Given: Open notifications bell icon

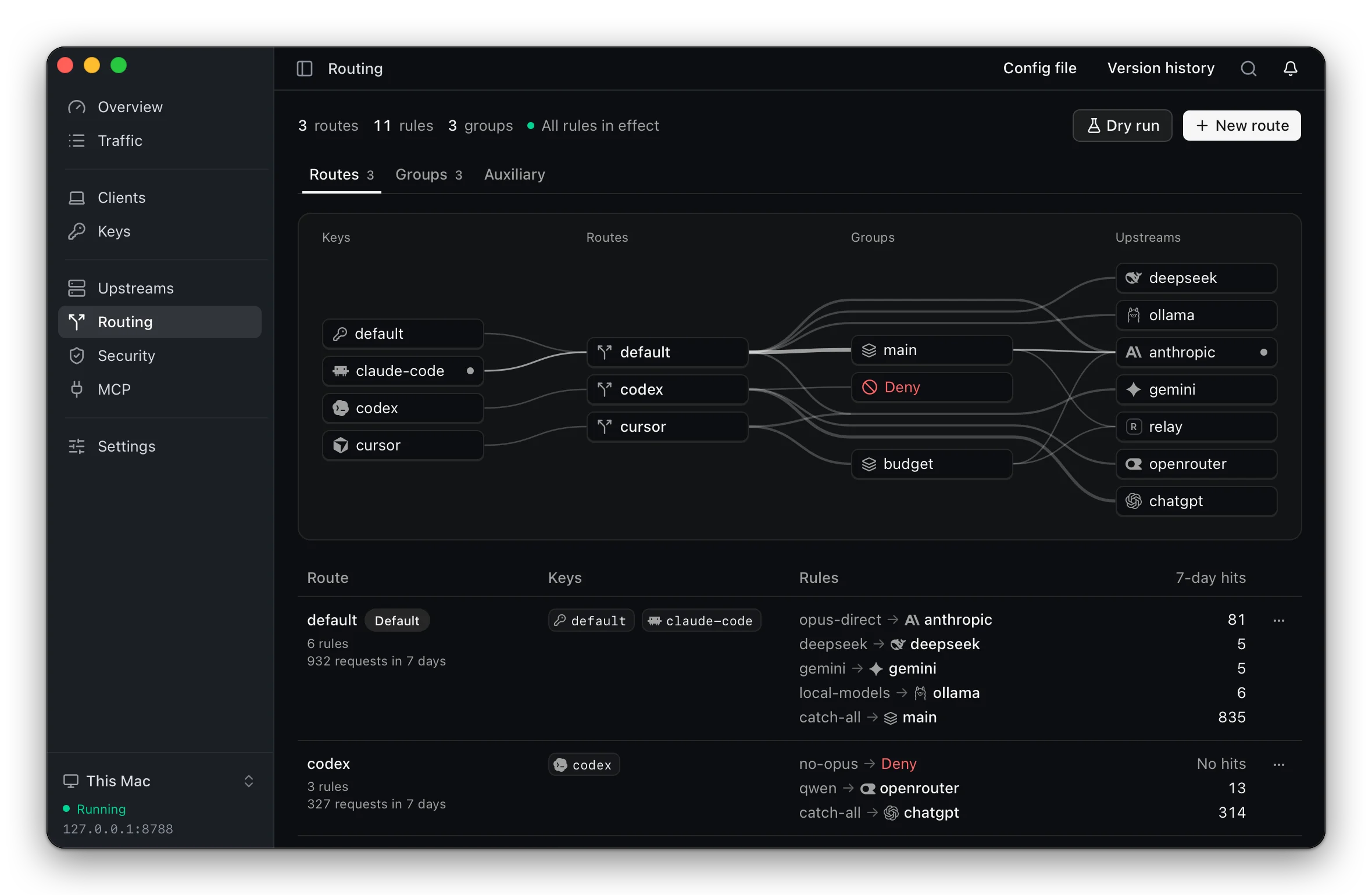Looking at the screenshot, I should tap(1290, 69).
